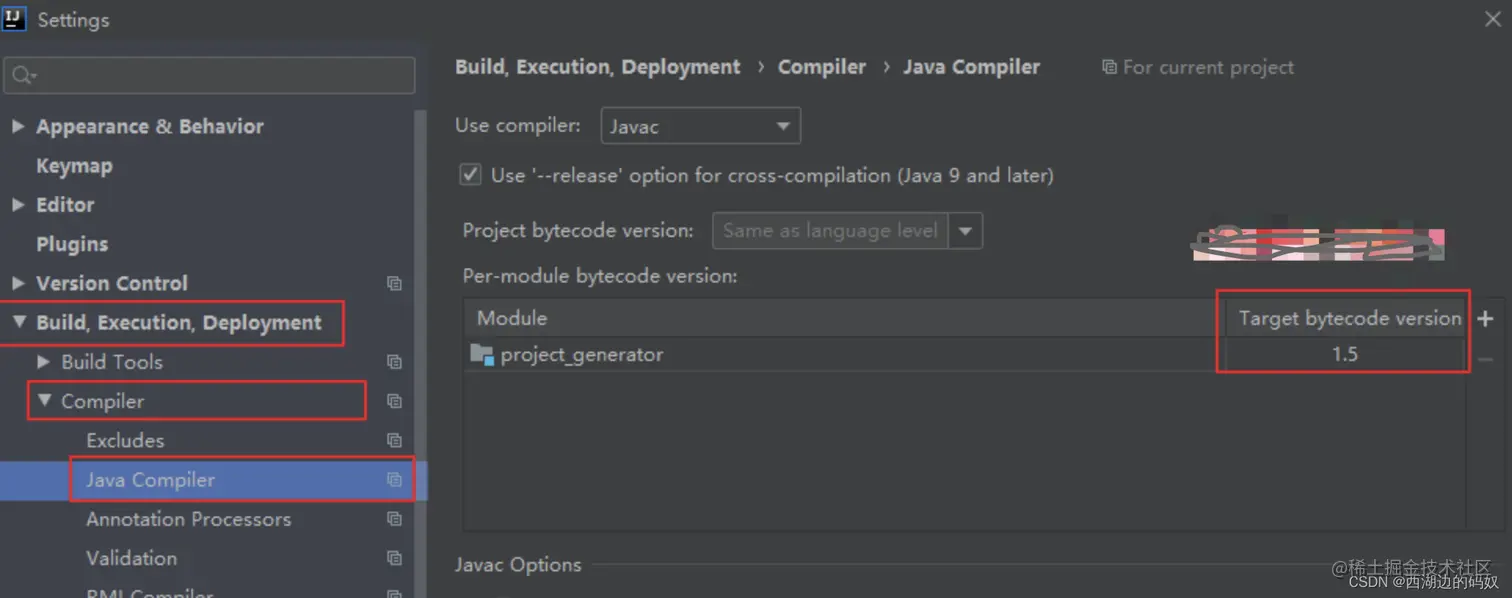The width and height of the screenshot is (1512, 598).
Task: Click project-level icon beside Version Control
Action: (395, 283)
